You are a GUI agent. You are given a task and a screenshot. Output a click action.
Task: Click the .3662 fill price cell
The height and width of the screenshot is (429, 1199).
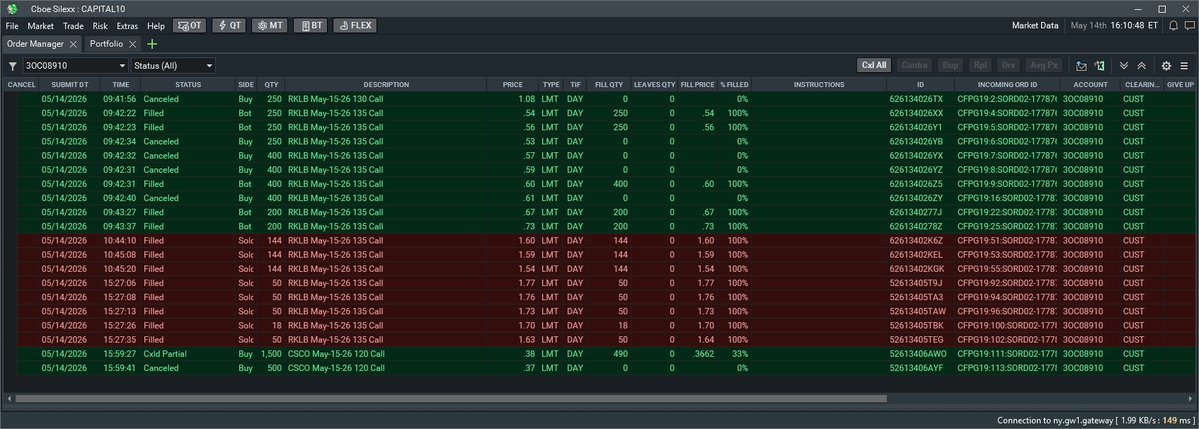point(703,354)
